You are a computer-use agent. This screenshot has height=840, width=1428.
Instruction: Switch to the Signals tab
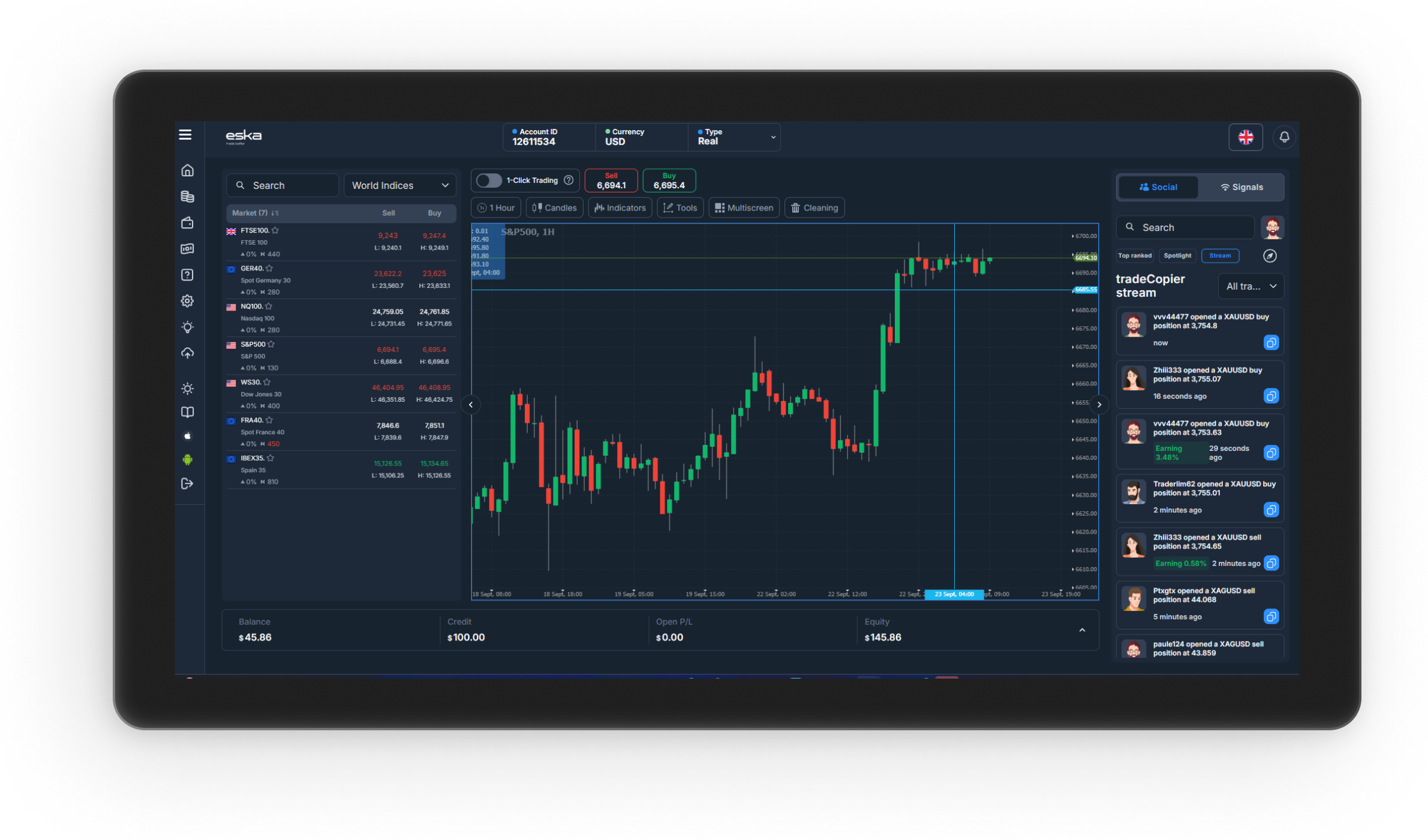(1241, 187)
